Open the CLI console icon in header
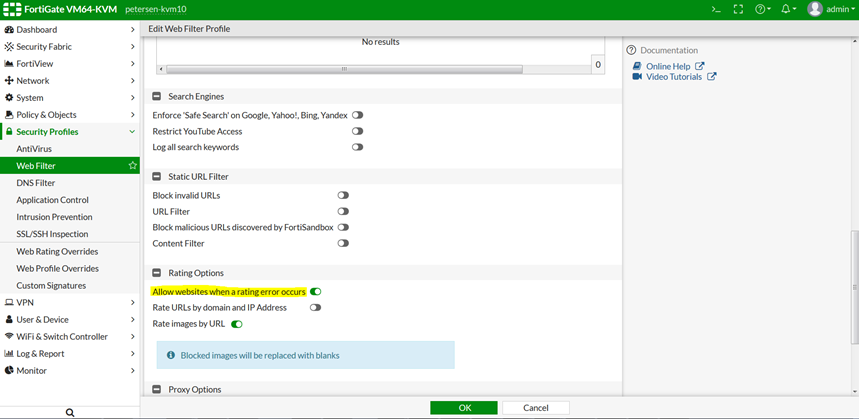859x419 pixels. (715, 9)
